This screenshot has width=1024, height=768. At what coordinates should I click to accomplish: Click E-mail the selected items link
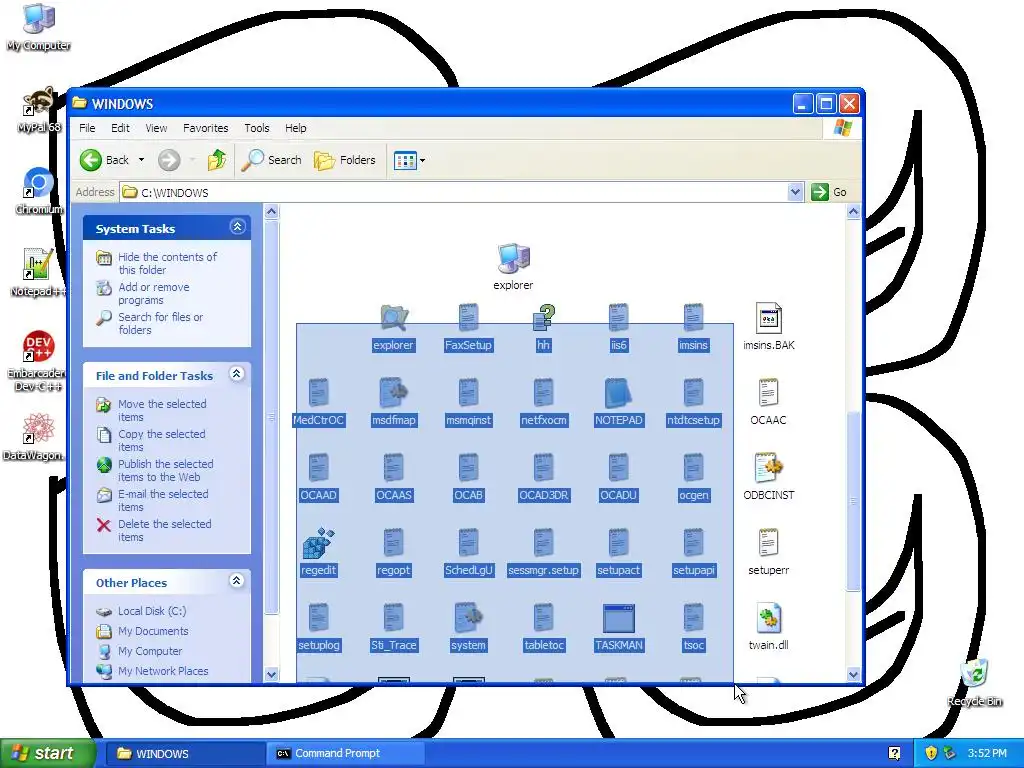pos(163,500)
